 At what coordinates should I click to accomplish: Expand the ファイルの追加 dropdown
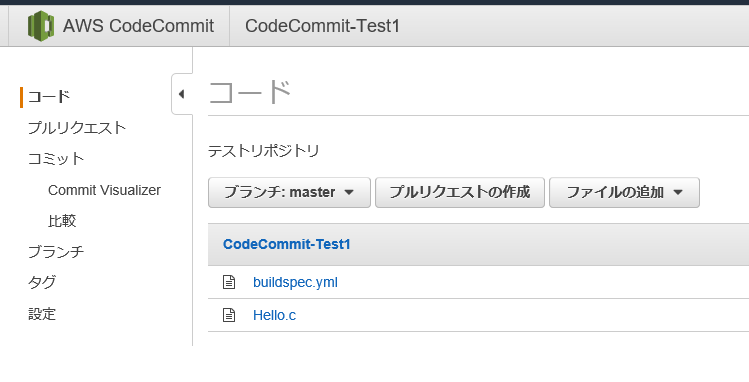click(x=624, y=192)
